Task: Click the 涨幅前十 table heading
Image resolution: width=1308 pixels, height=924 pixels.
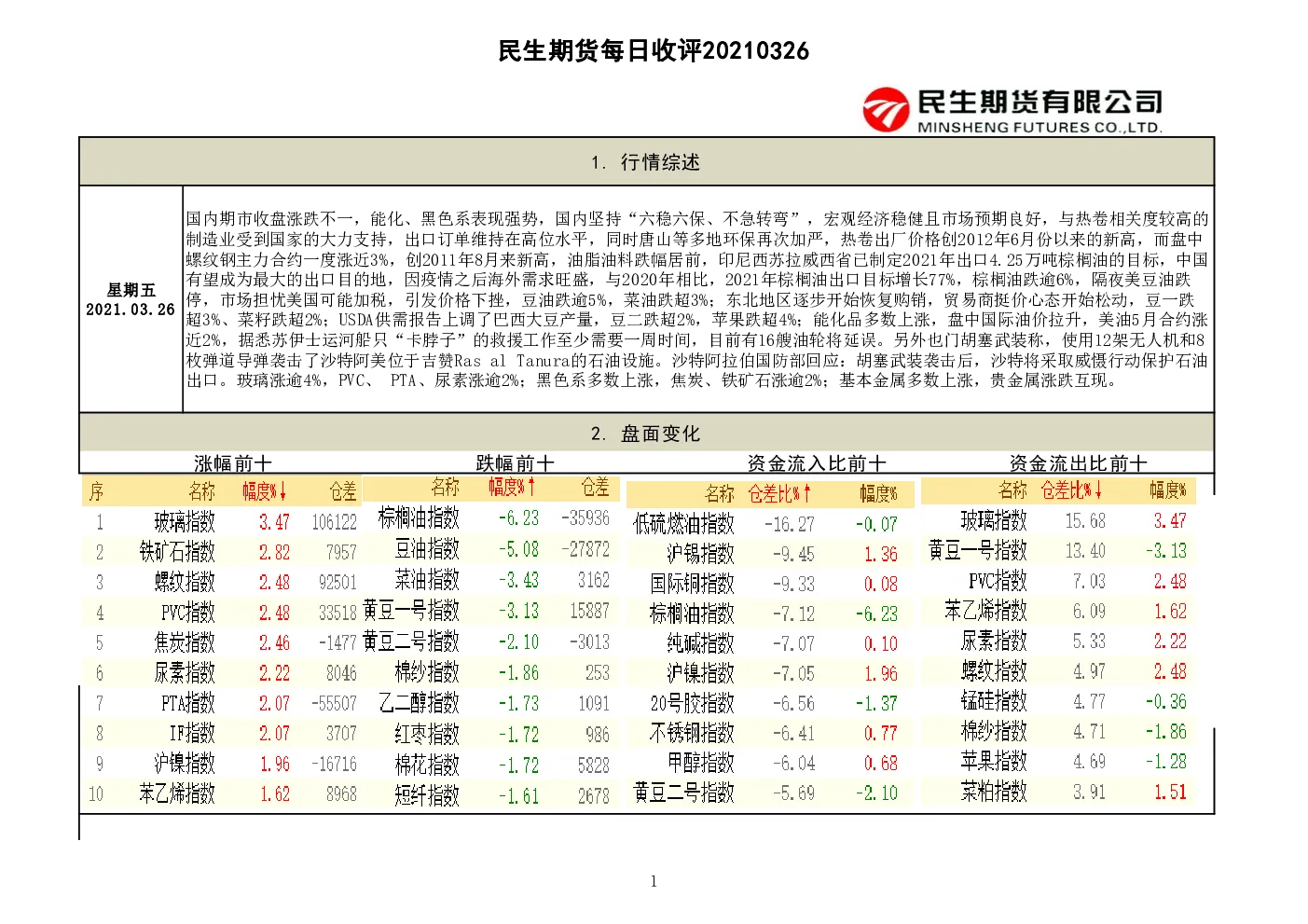Action: click(x=233, y=463)
